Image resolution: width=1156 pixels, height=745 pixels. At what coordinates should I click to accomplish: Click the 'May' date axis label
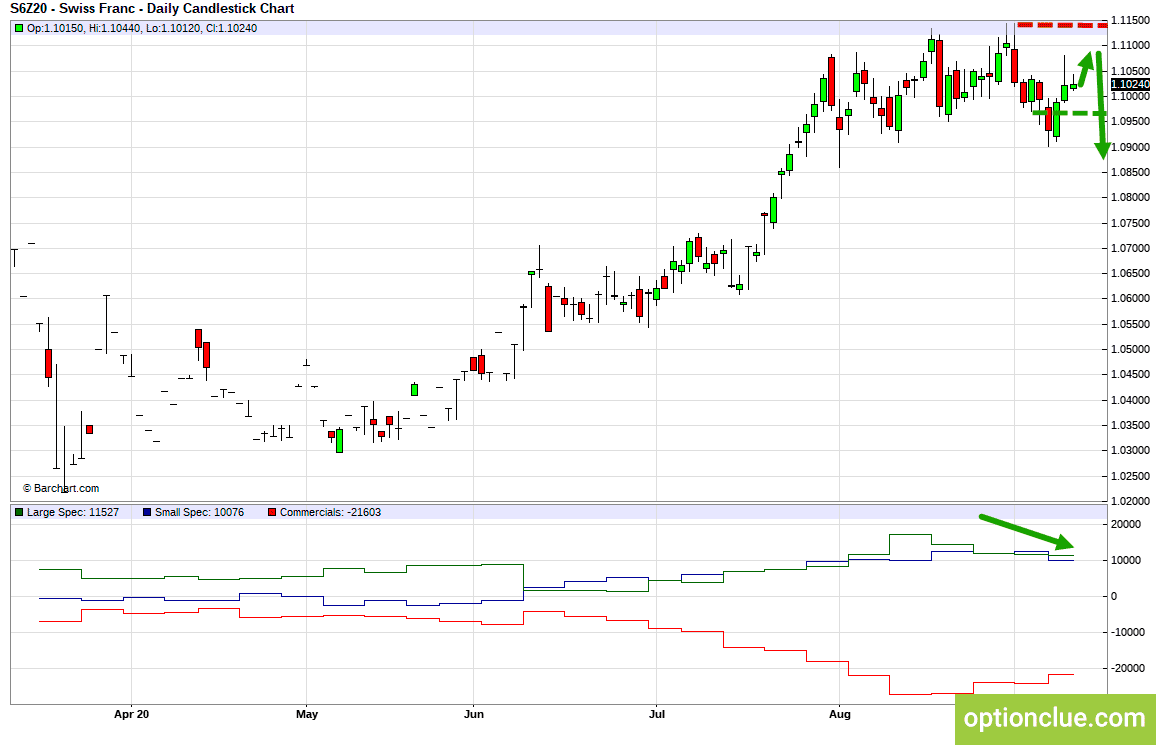[x=307, y=714]
